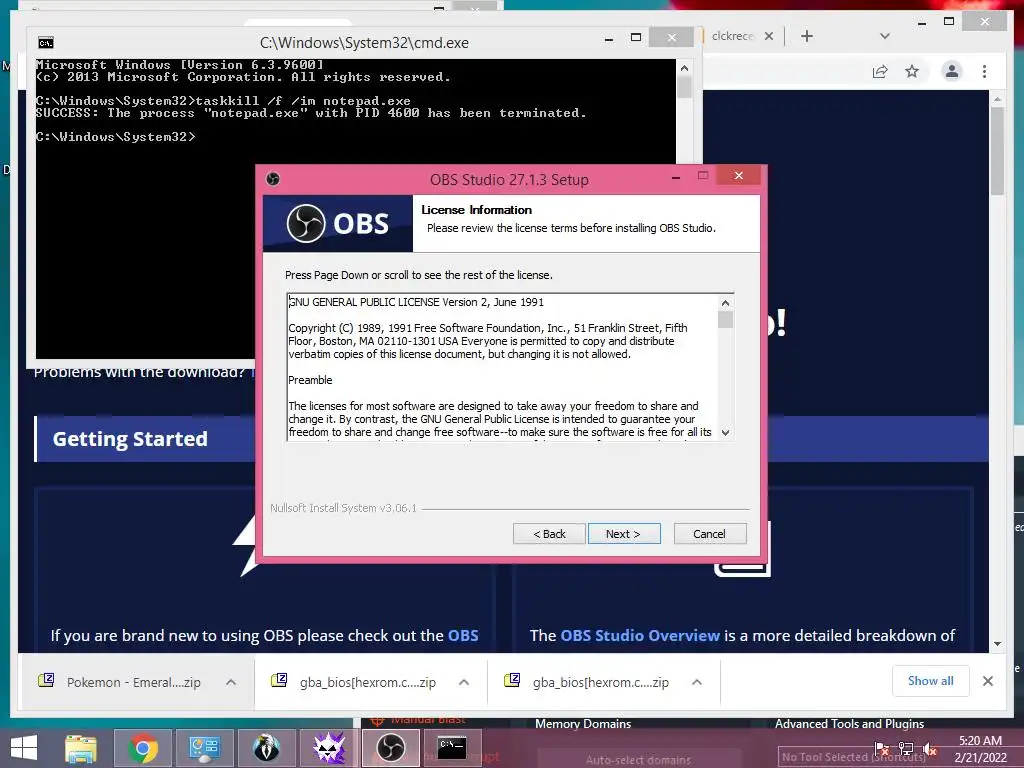Click the license scrollbar down arrow

coord(725,432)
